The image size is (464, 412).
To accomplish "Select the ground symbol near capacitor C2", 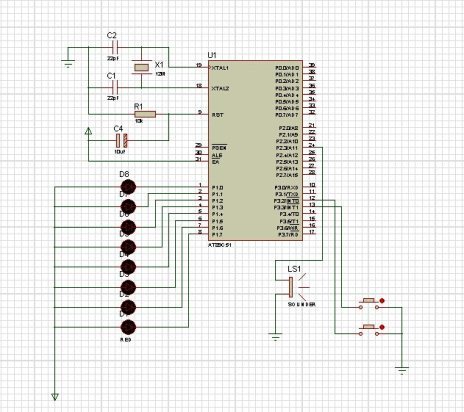I will click(x=68, y=64).
